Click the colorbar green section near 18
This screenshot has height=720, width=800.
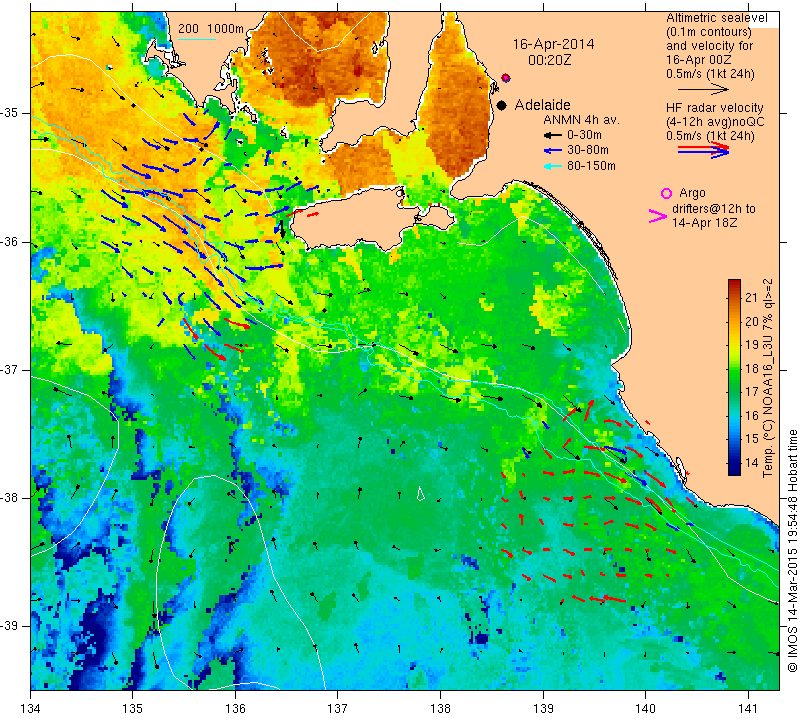tap(734, 368)
